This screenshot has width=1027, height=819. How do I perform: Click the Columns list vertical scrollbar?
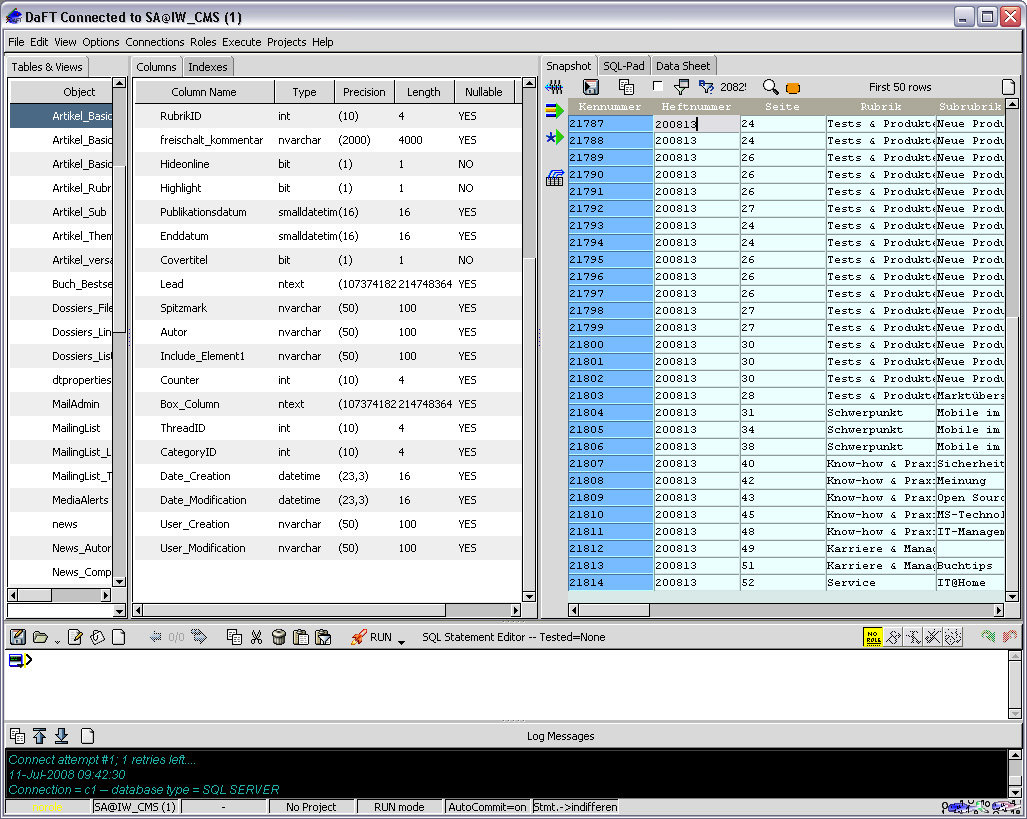[x=529, y=339]
